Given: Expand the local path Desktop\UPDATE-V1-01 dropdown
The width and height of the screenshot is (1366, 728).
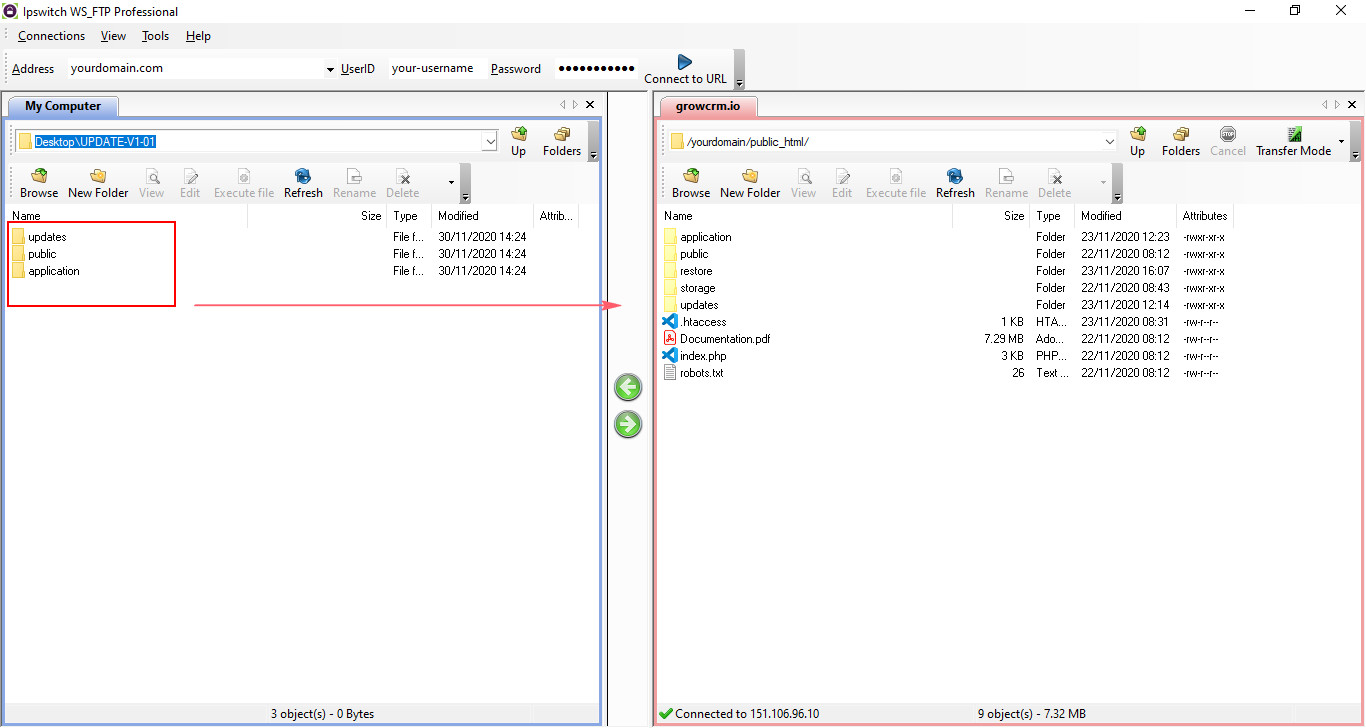Looking at the screenshot, I should 490,142.
